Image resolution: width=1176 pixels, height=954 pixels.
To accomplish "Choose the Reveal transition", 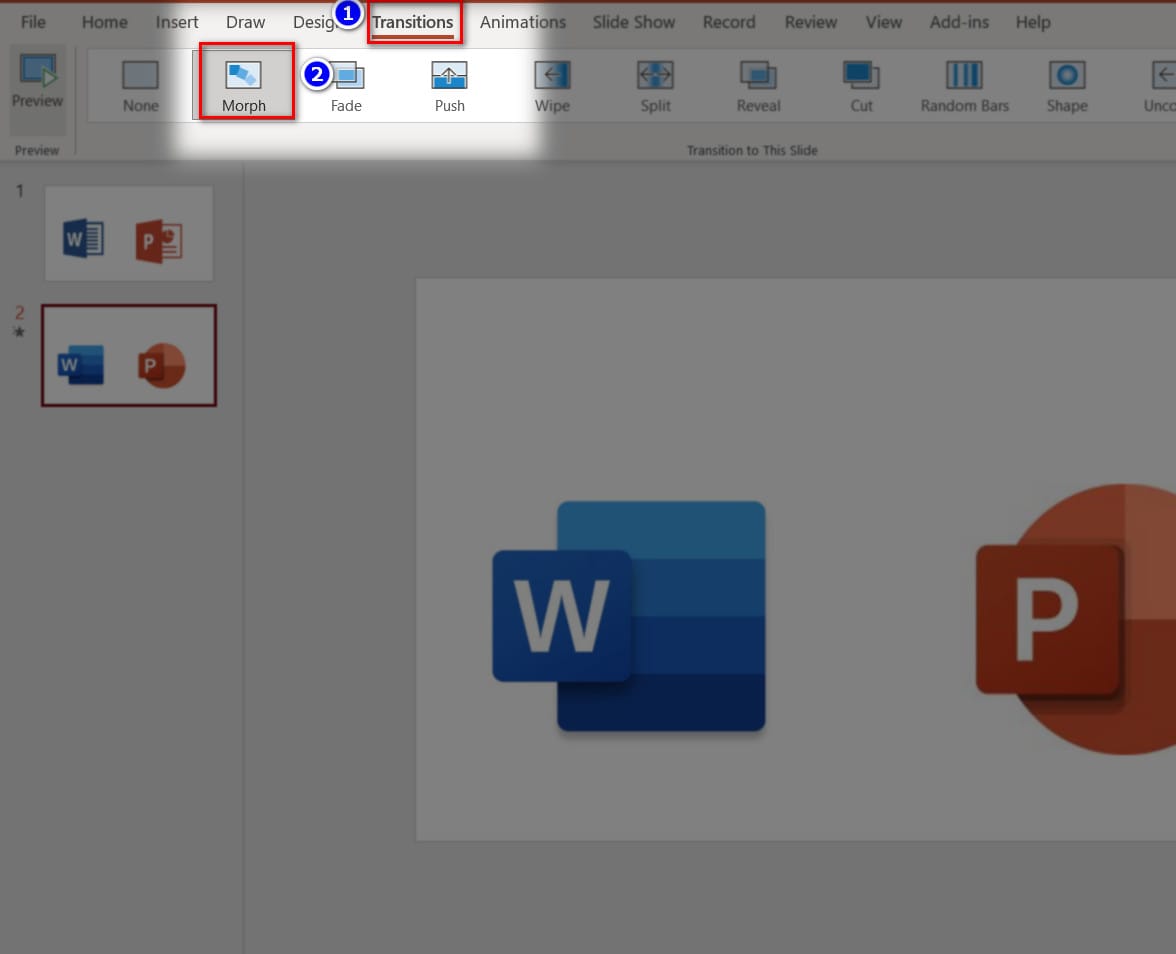I will point(758,85).
